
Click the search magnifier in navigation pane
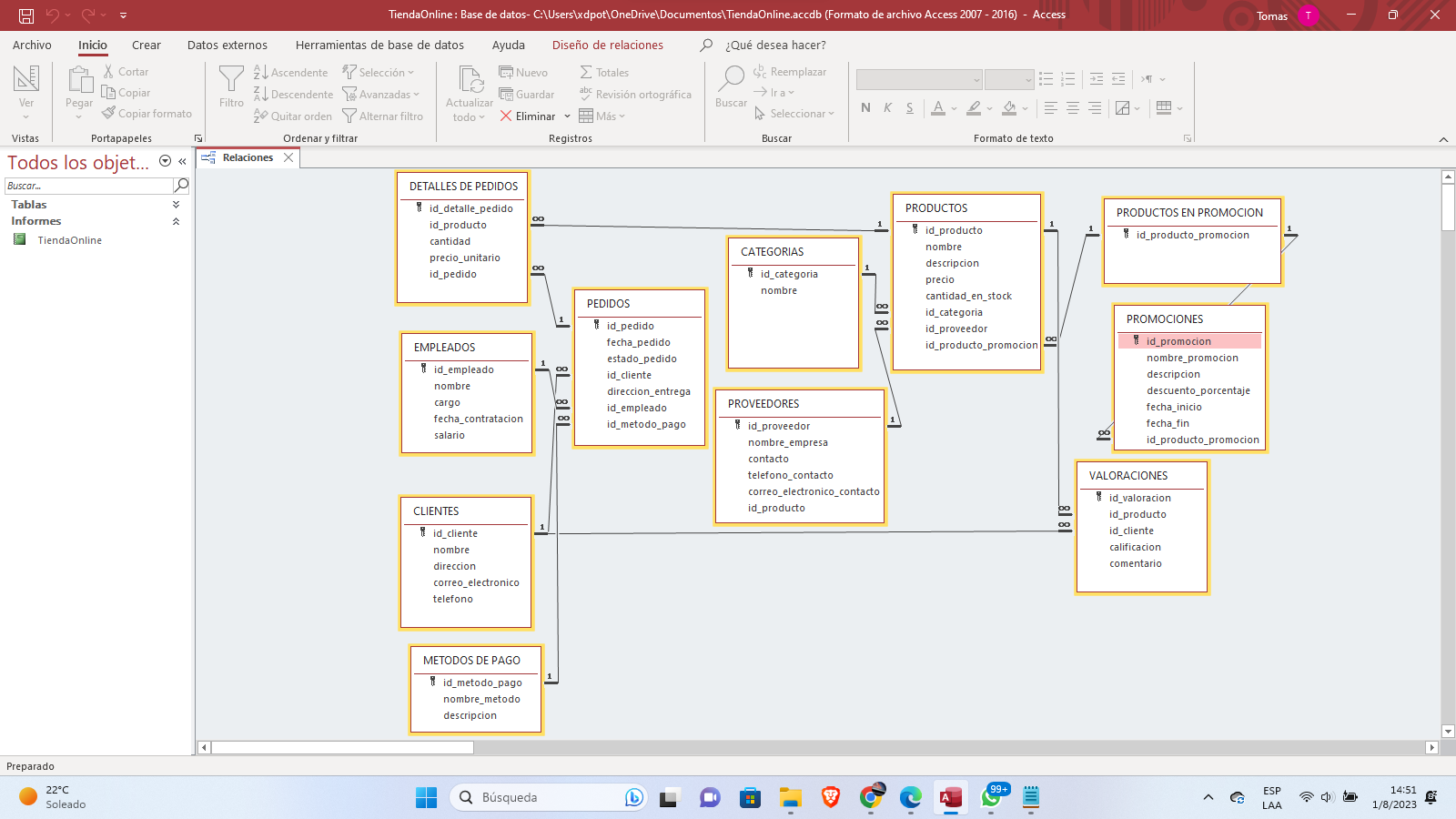181,186
